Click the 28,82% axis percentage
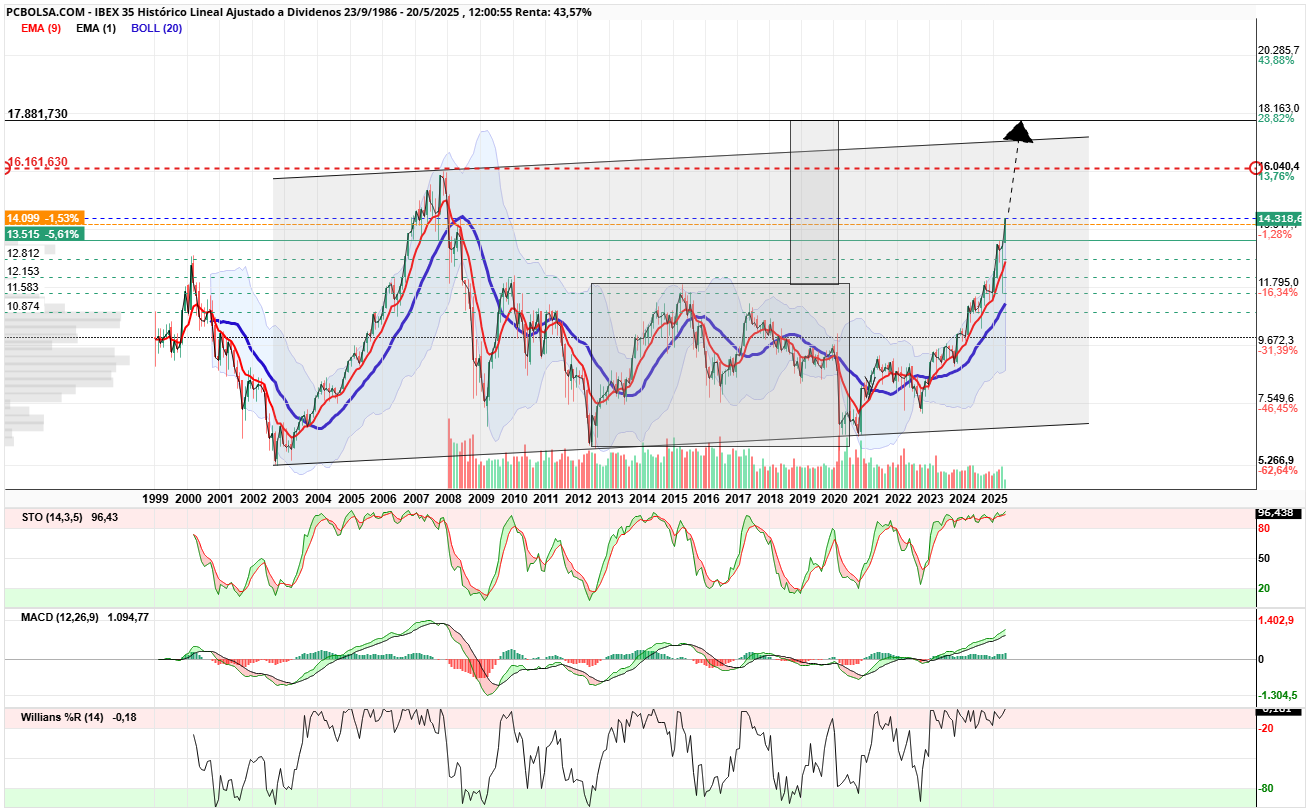Viewport: 1310px width, 812px height. click(x=1276, y=119)
